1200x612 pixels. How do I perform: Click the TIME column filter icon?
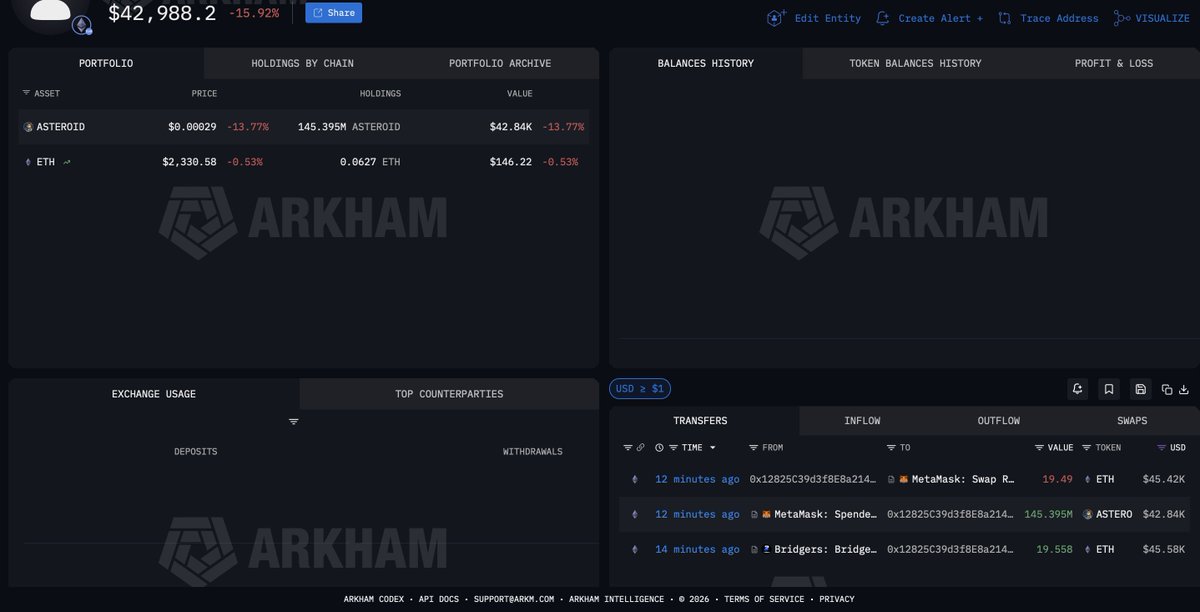pos(674,448)
